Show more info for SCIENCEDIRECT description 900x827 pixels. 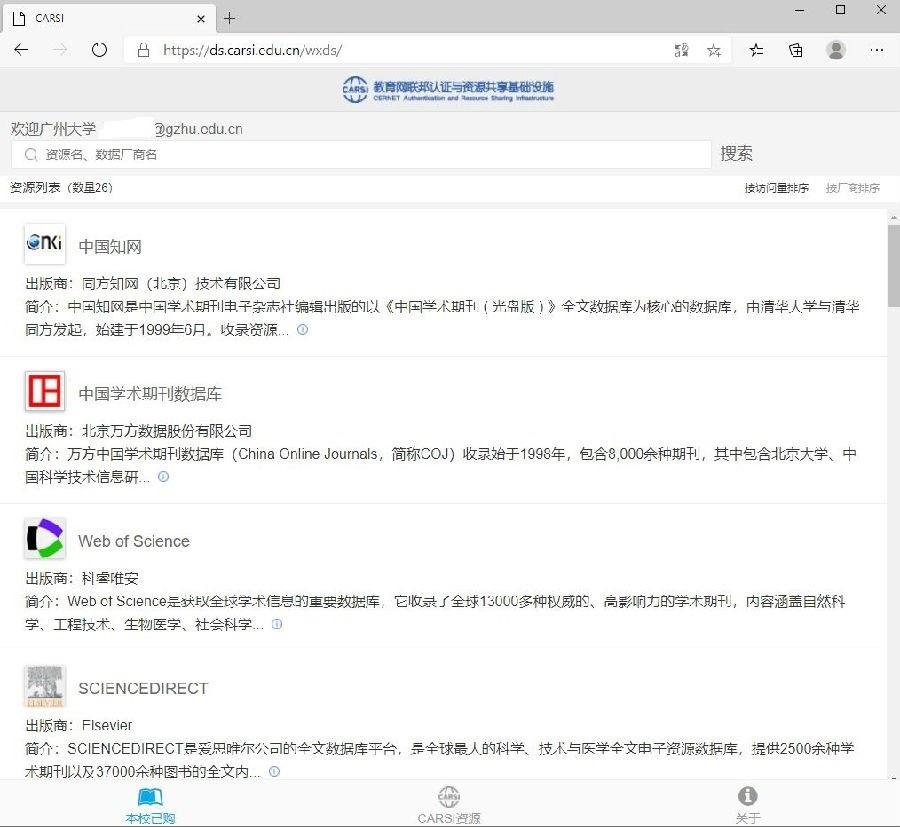click(x=274, y=771)
